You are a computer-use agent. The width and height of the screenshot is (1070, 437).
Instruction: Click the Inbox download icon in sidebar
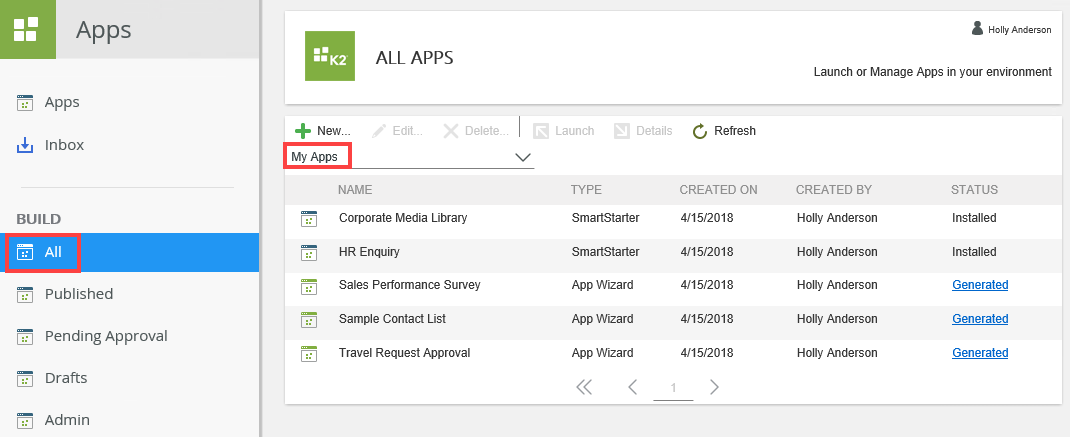pyautogui.click(x=26, y=146)
